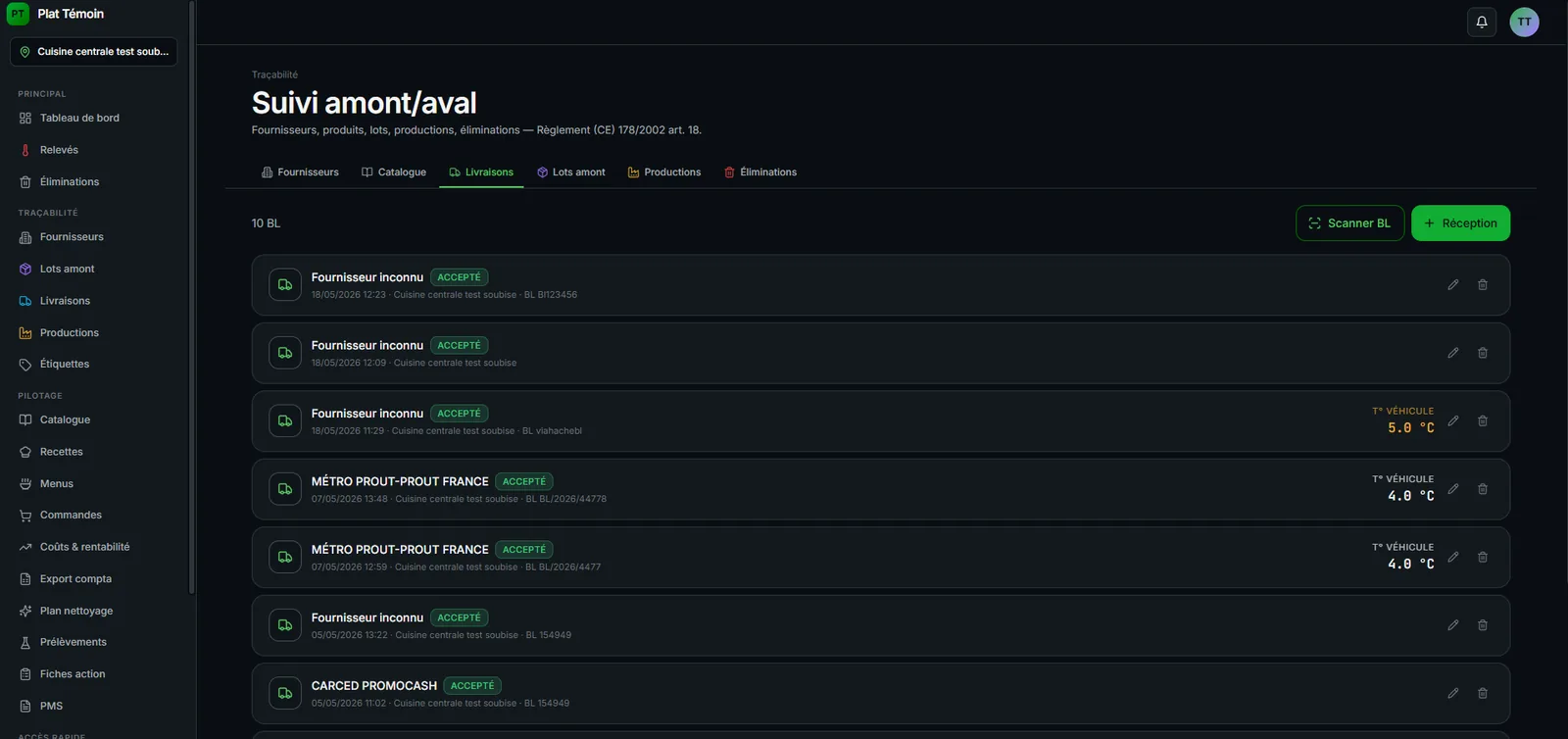Click the Plat Témoin PT logo

(x=18, y=14)
